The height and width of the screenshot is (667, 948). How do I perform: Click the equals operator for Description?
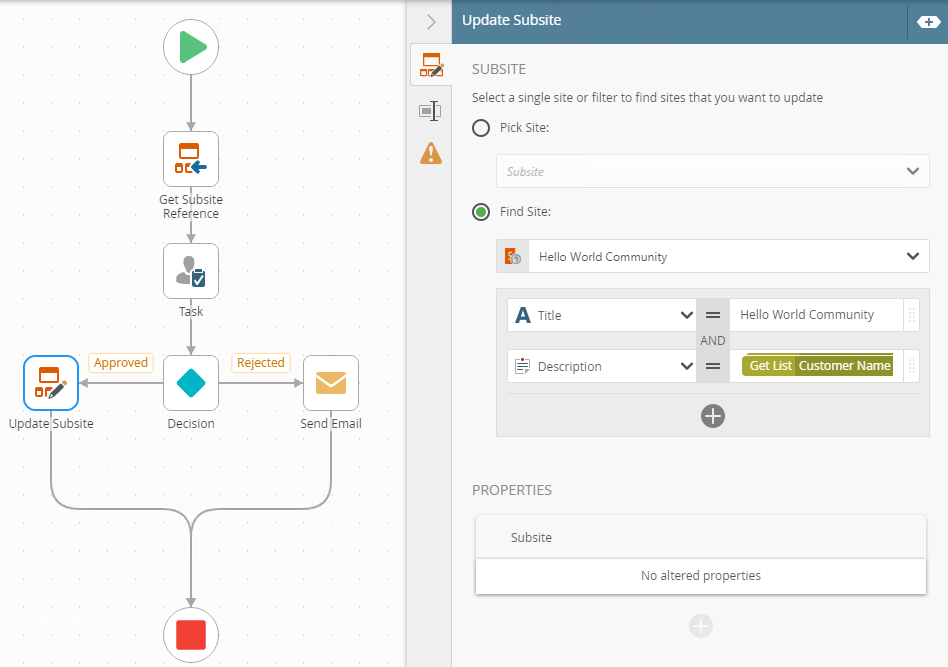click(713, 366)
